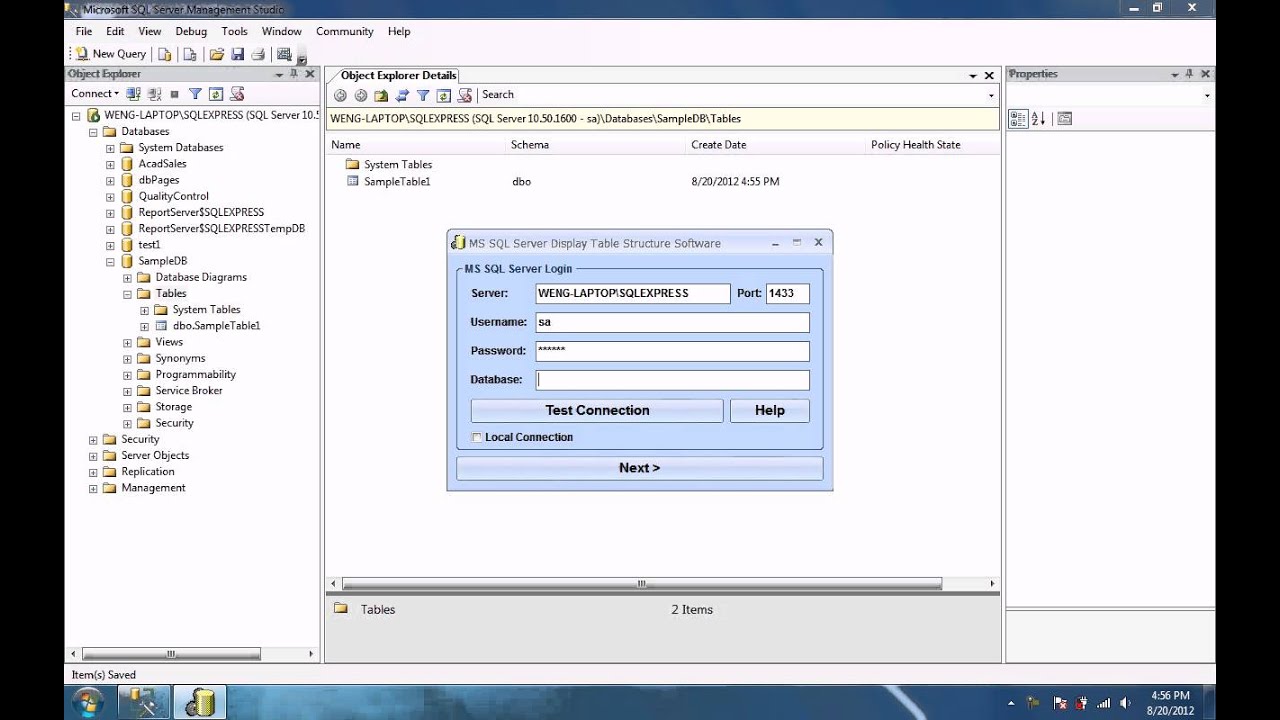Viewport: 1280px width, 720px height.
Task: Collapse the SampleDB database node
Action: (x=110, y=262)
